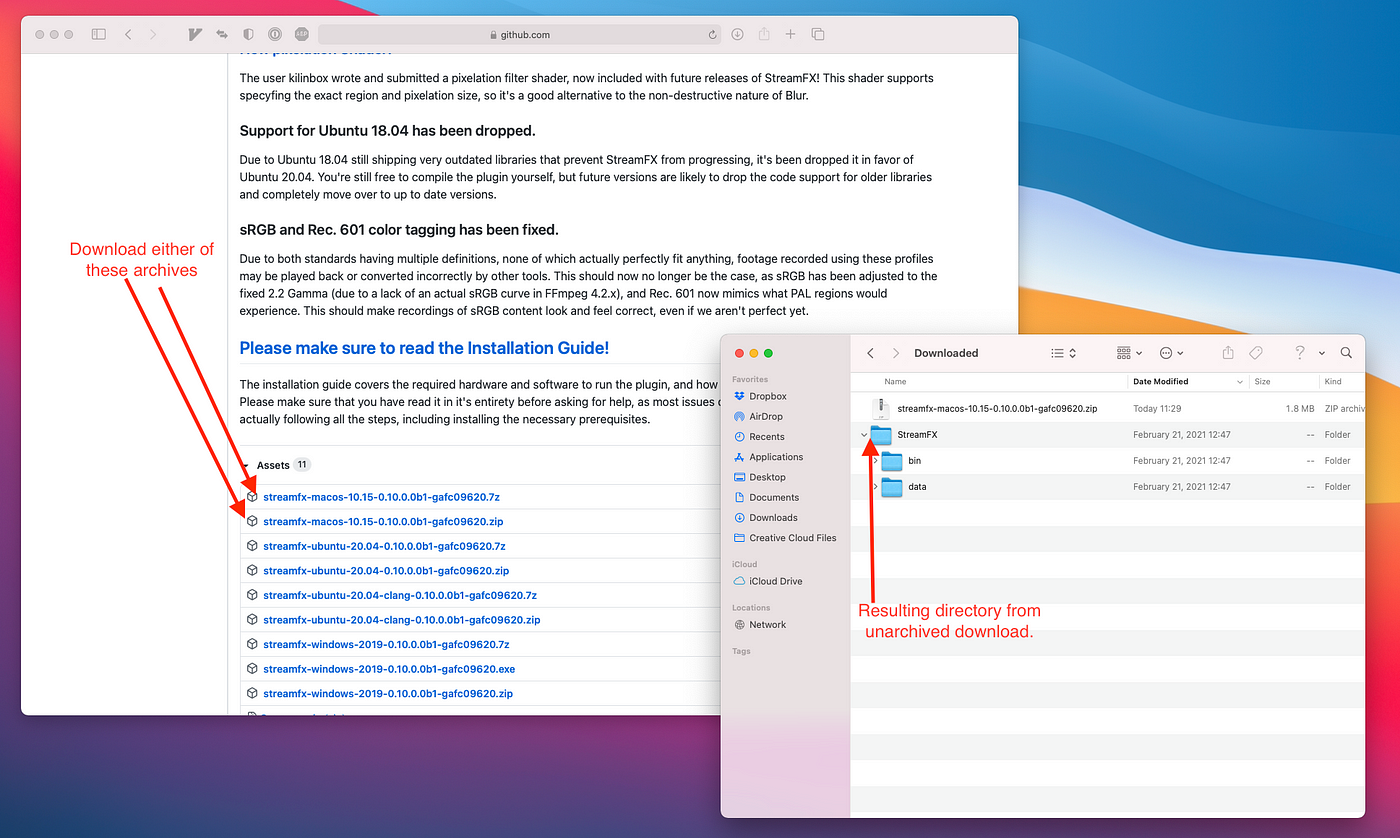Image resolution: width=1400 pixels, height=838 pixels.
Task: Select the data folder row
Action: [x=1108, y=487]
